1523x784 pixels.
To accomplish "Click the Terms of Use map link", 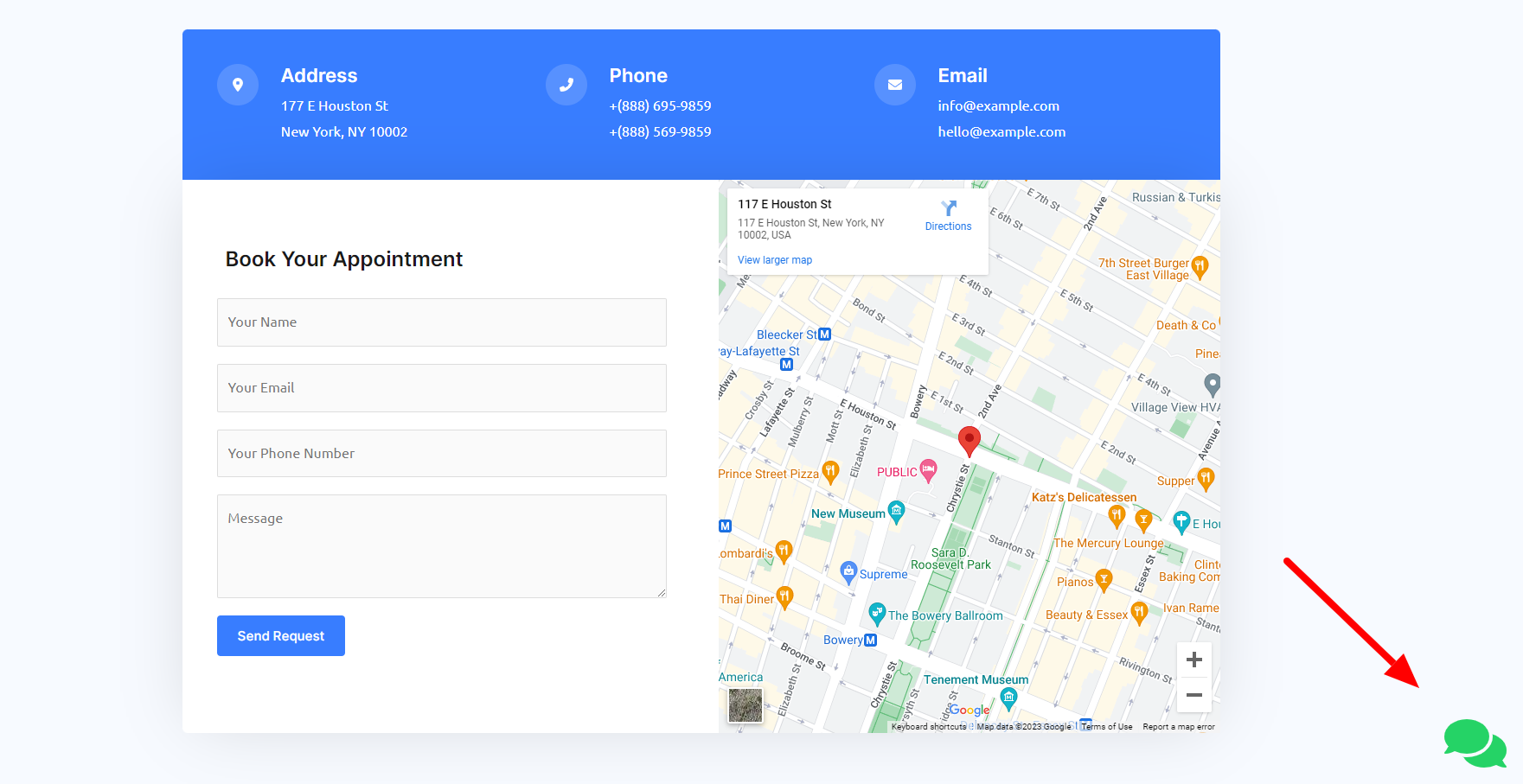I will [1107, 727].
